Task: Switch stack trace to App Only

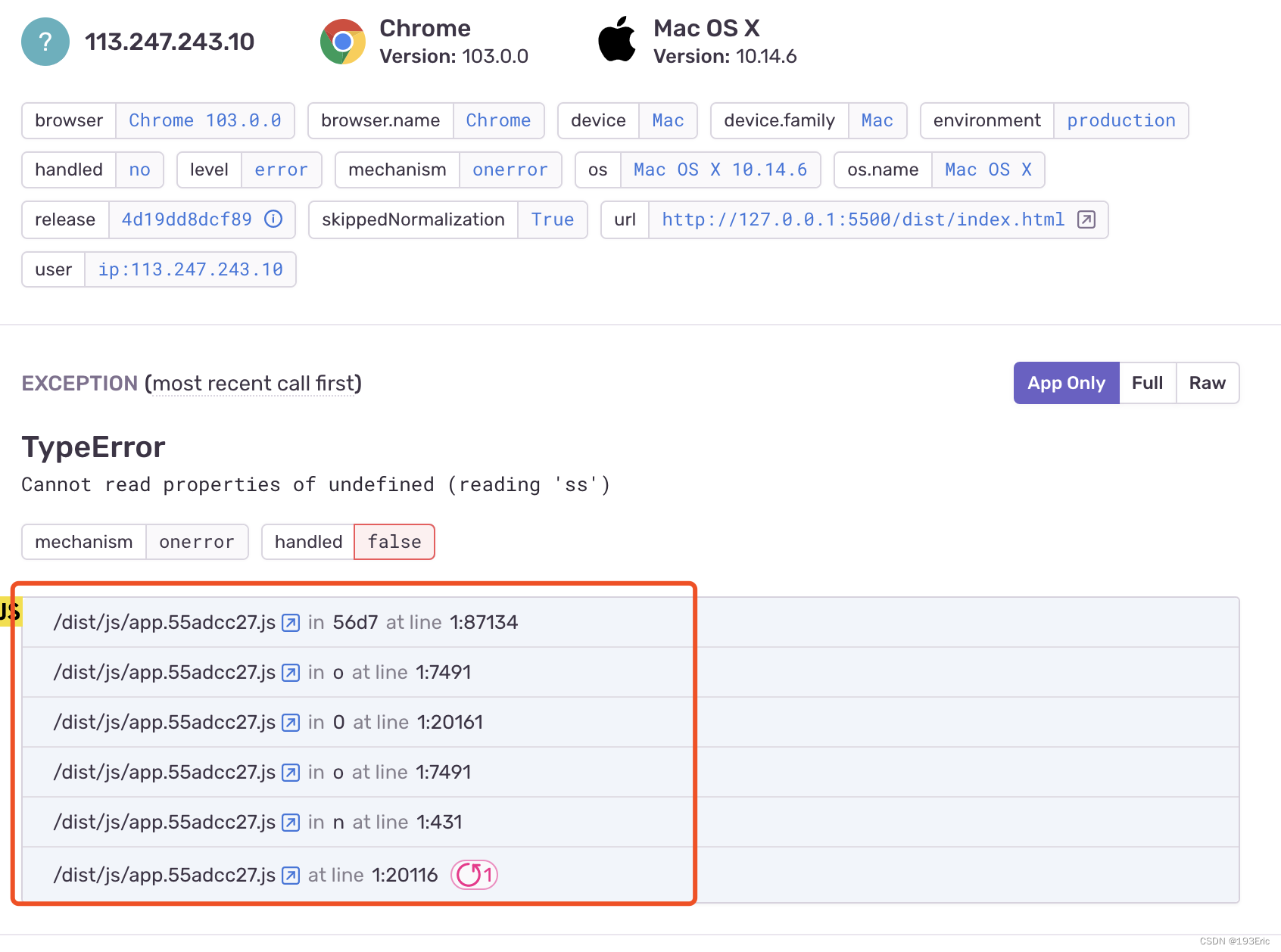Action: point(1066,383)
